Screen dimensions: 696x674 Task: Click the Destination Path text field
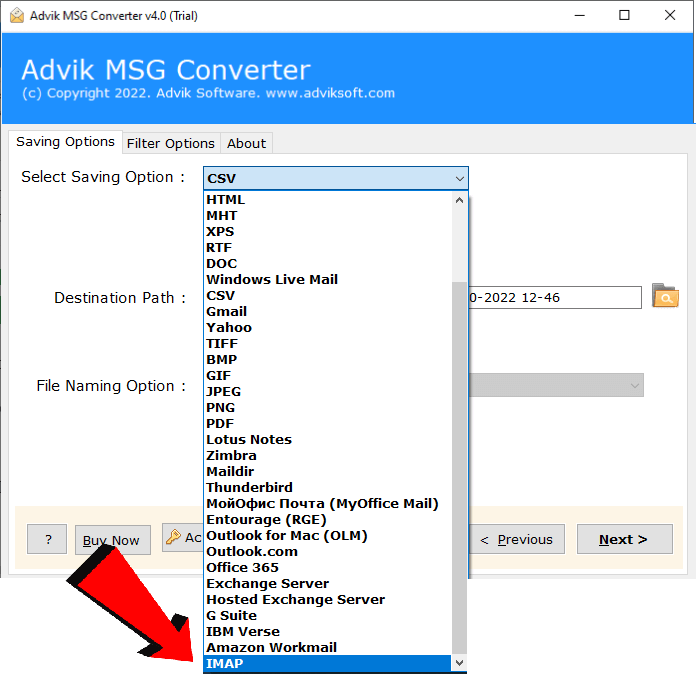(x=555, y=297)
